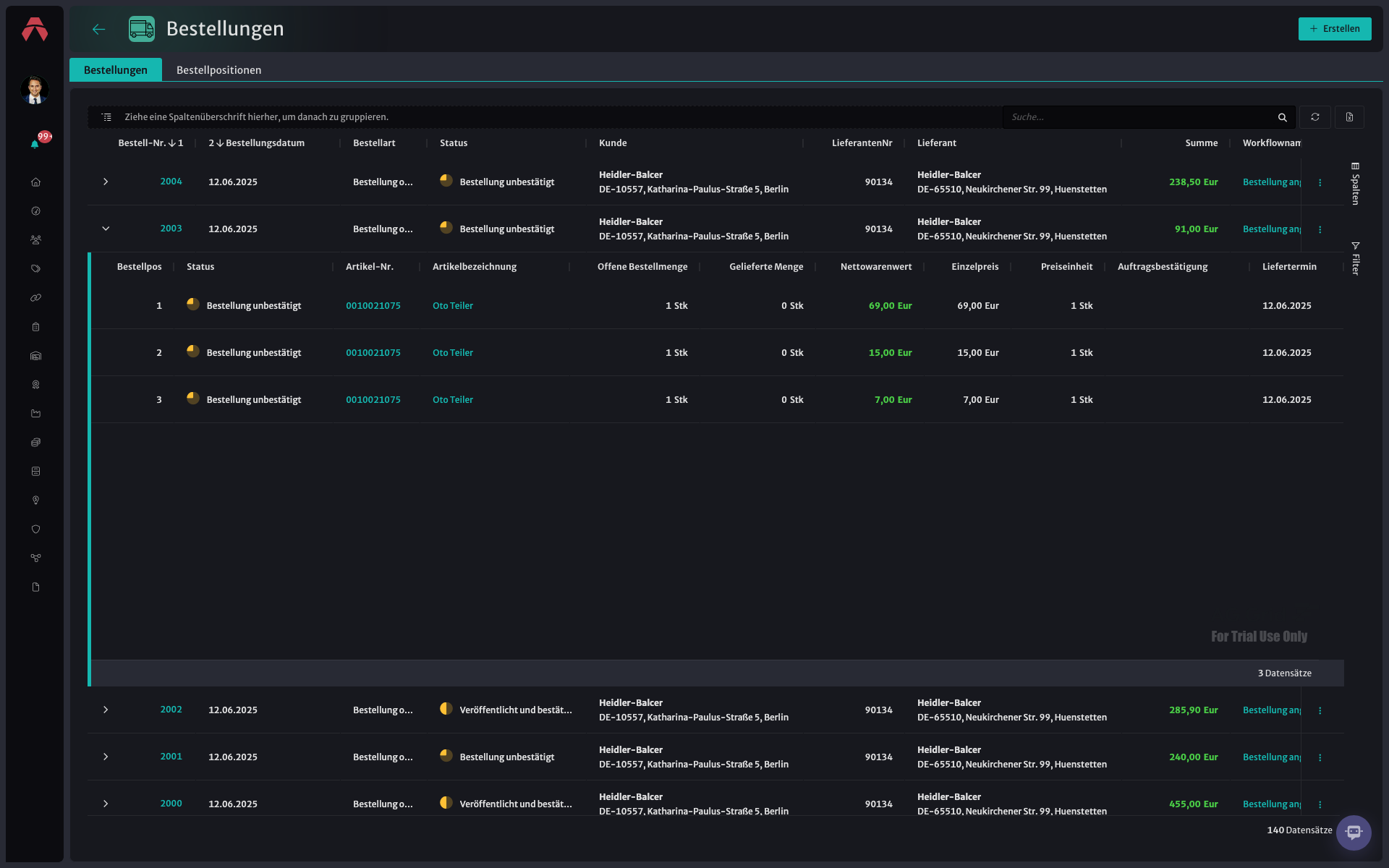Open the home icon in sidebar
Image resolution: width=1389 pixels, height=868 pixels.
click(35, 182)
